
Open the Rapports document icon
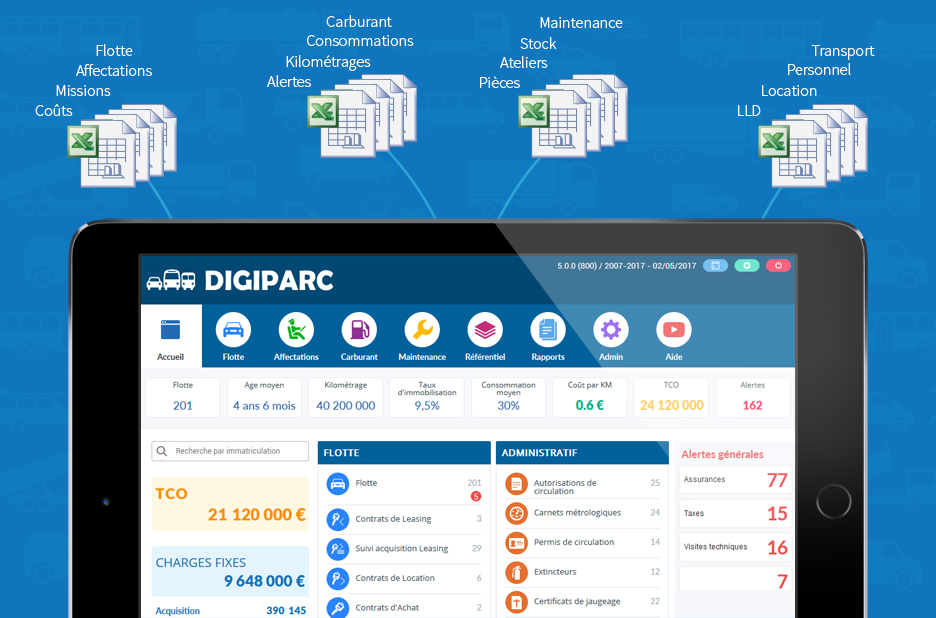coord(548,330)
